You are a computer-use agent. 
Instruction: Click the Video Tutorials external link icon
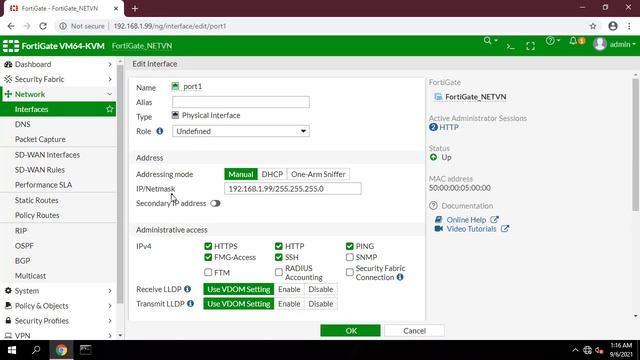(505, 229)
